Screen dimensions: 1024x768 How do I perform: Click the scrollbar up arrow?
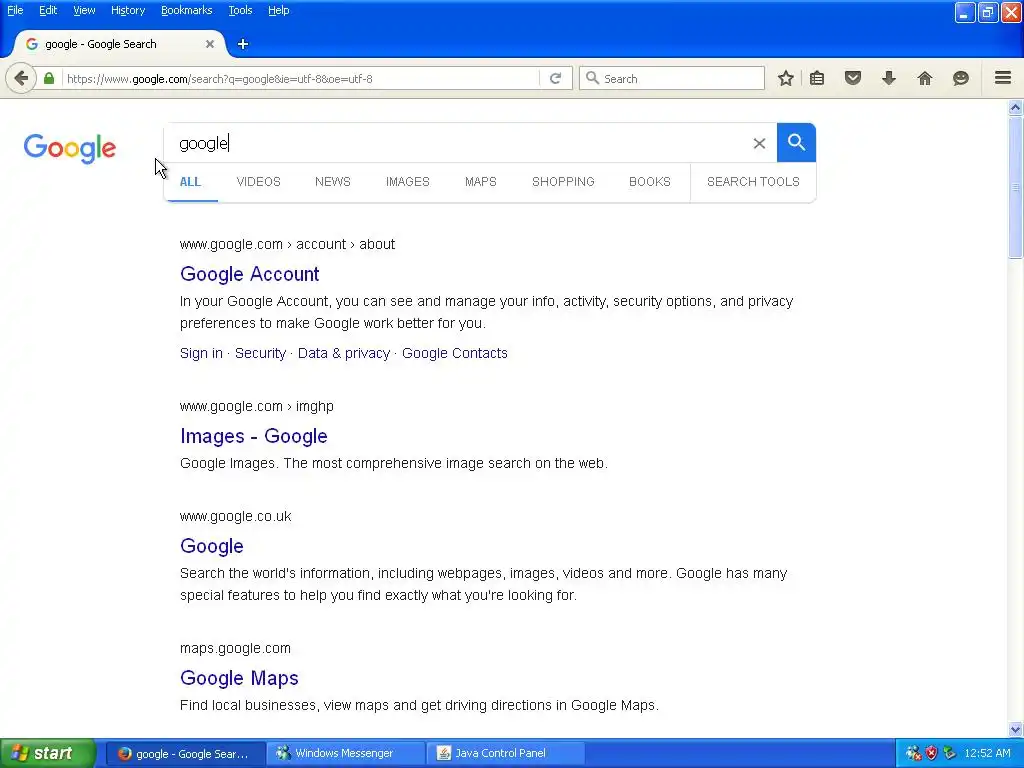pyautogui.click(x=1016, y=108)
